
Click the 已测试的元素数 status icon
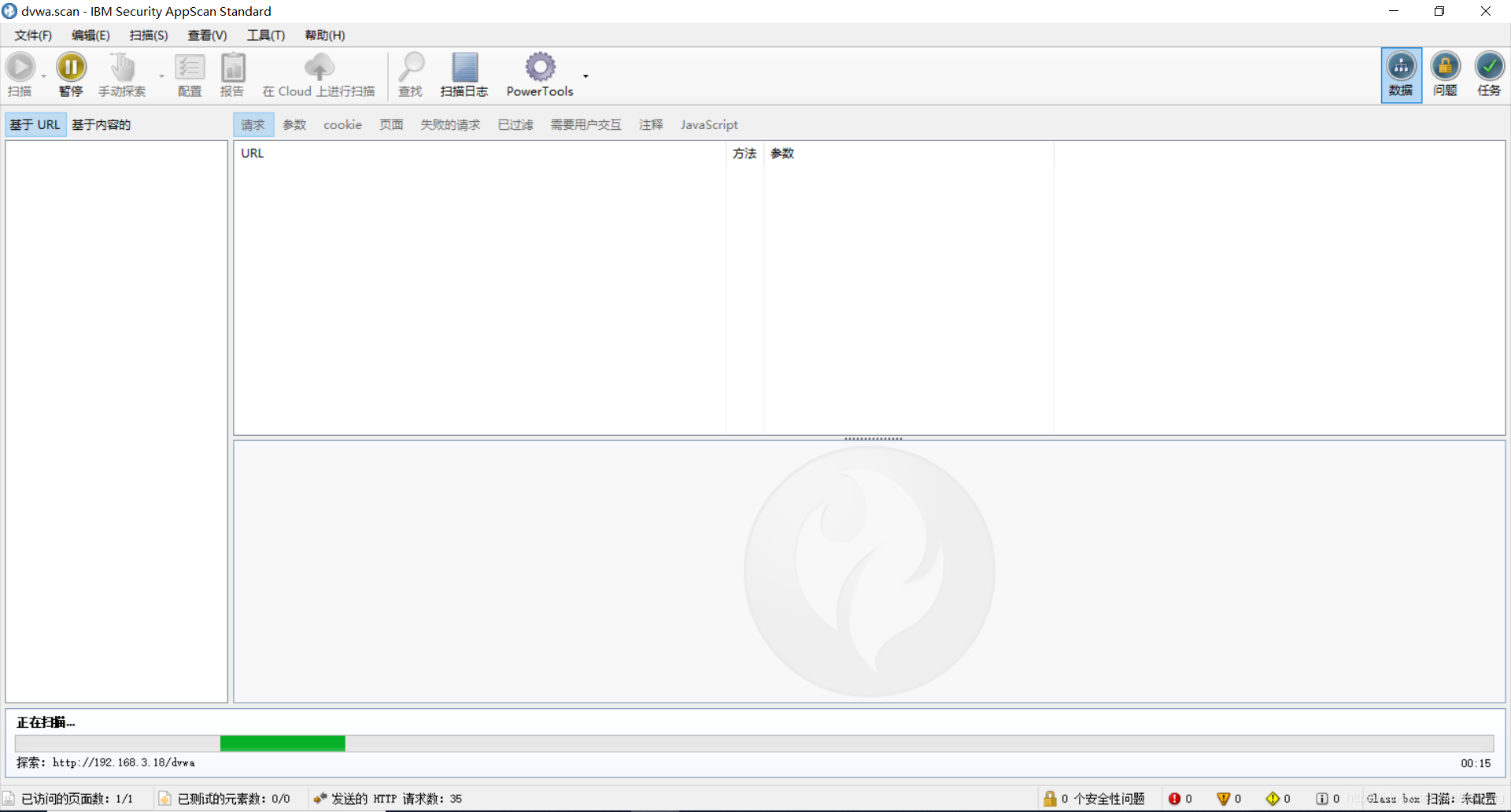click(x=164, y=799)
